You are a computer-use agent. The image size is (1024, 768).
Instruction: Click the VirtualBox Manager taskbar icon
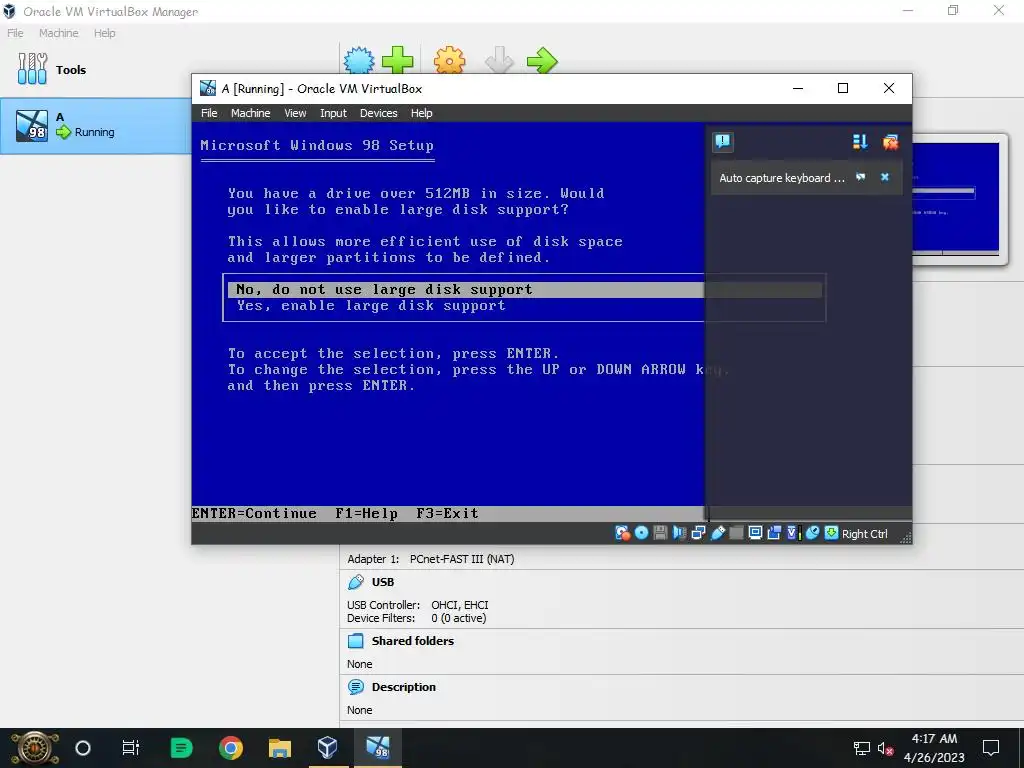(x=328, y=748)
